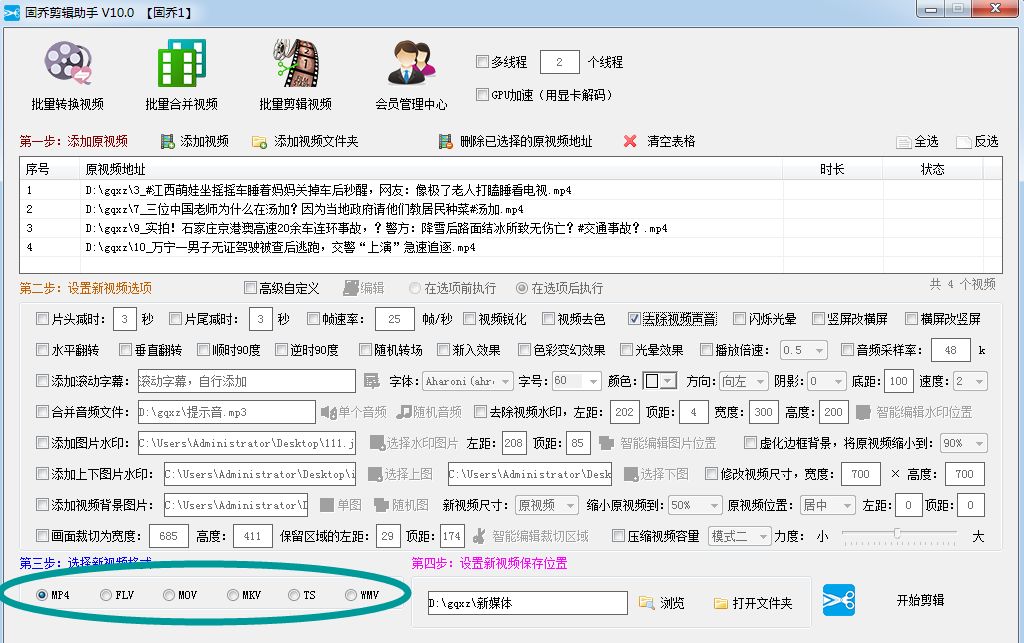The height and width of the screenshot is (643, 1024).
Task: Click the Open Folder (打开文件夹) icon
Action: (x=718, y=603)
